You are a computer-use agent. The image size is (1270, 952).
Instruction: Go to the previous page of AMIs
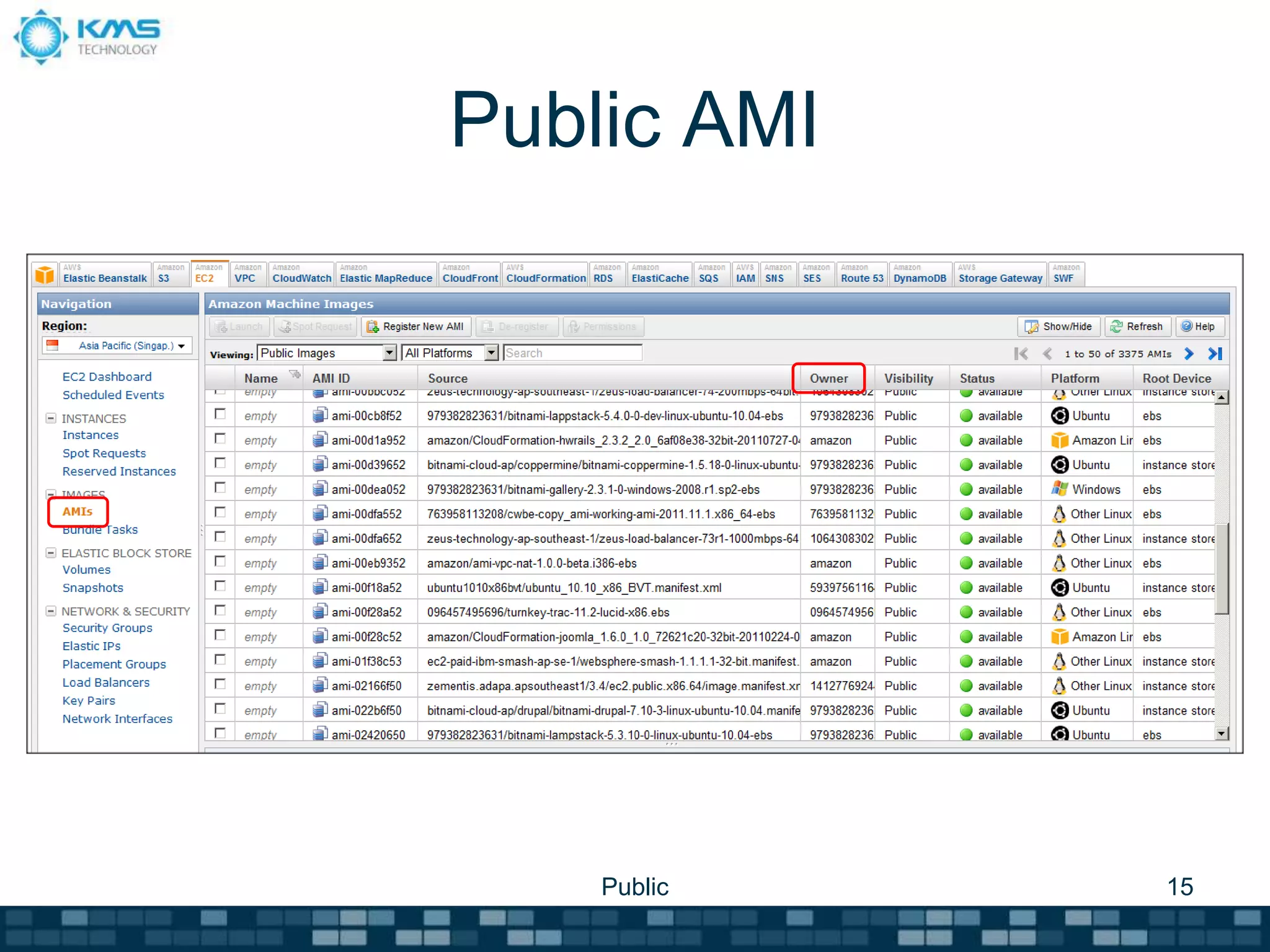(1047, 354)
